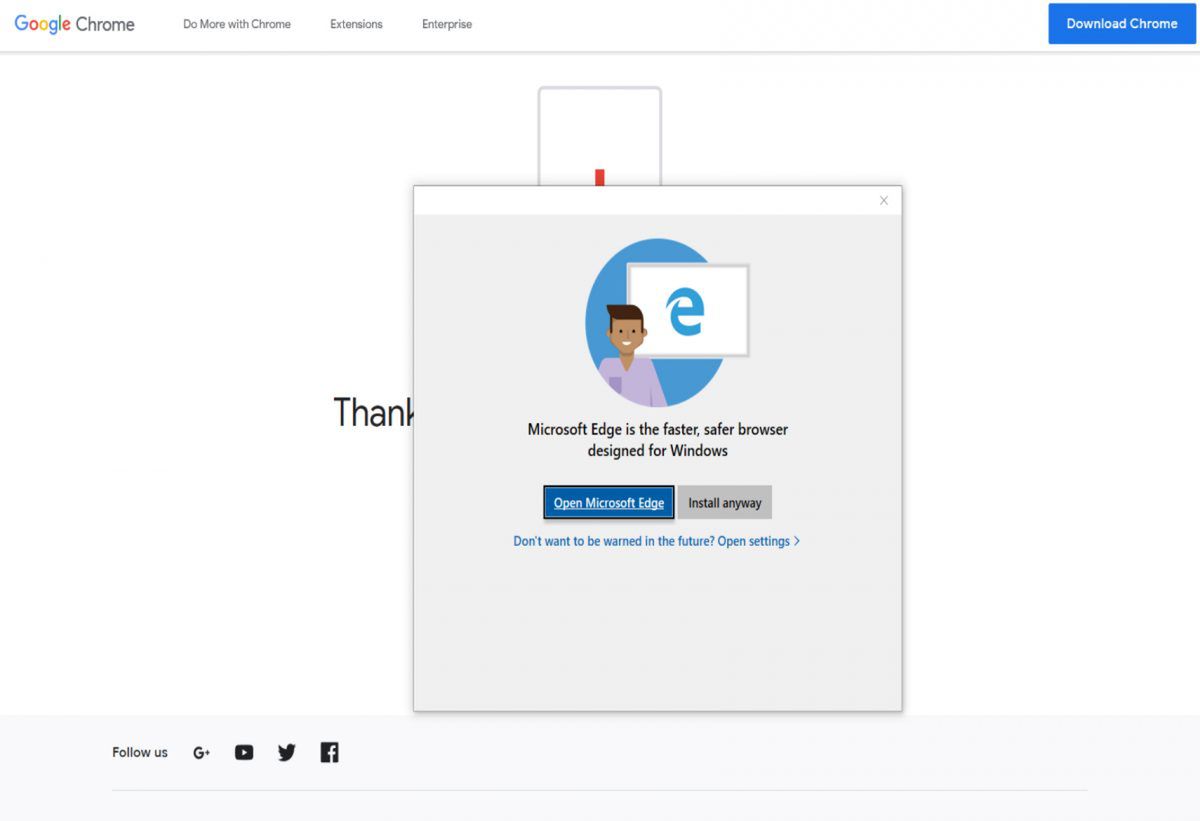Click the Google Chrome logo
Viewport: 1200px width, 821px height.
73,23
